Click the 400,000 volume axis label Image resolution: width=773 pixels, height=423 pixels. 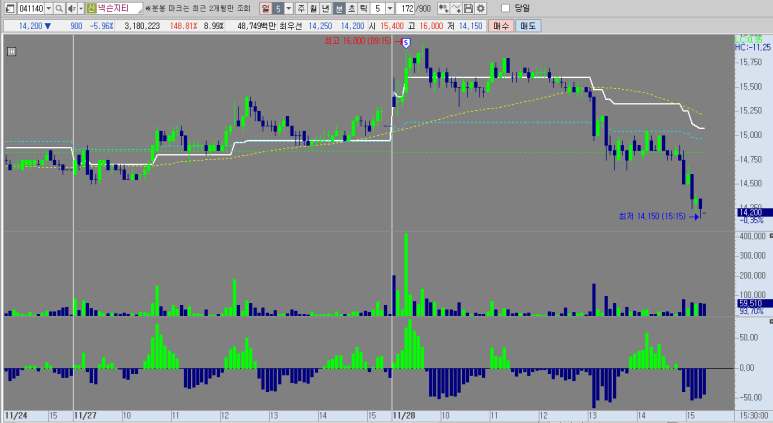pos(752,236)
